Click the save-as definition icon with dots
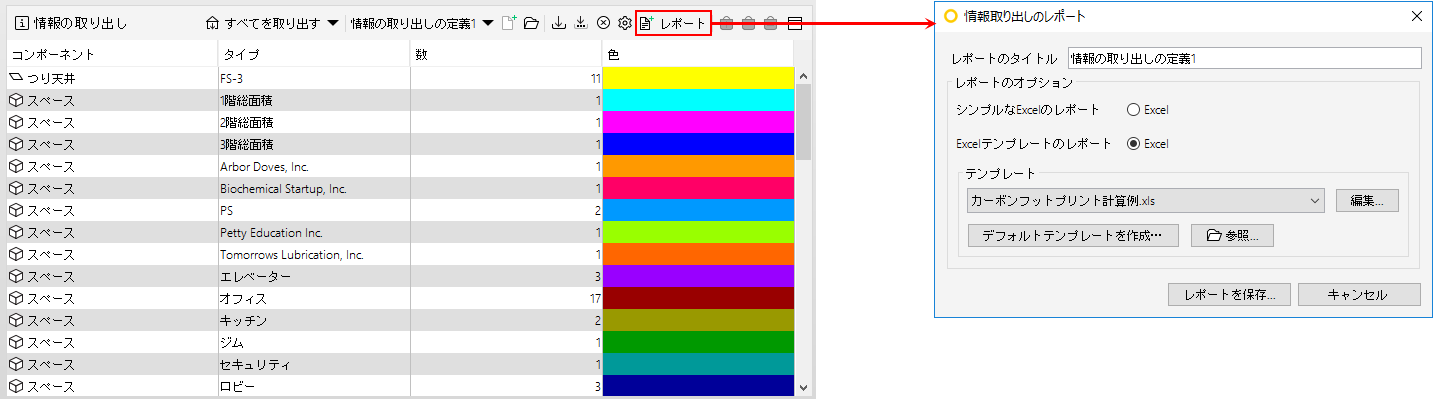Image resolution: width=1435 pixels, height=399 pixels. [x=581, y=23]
